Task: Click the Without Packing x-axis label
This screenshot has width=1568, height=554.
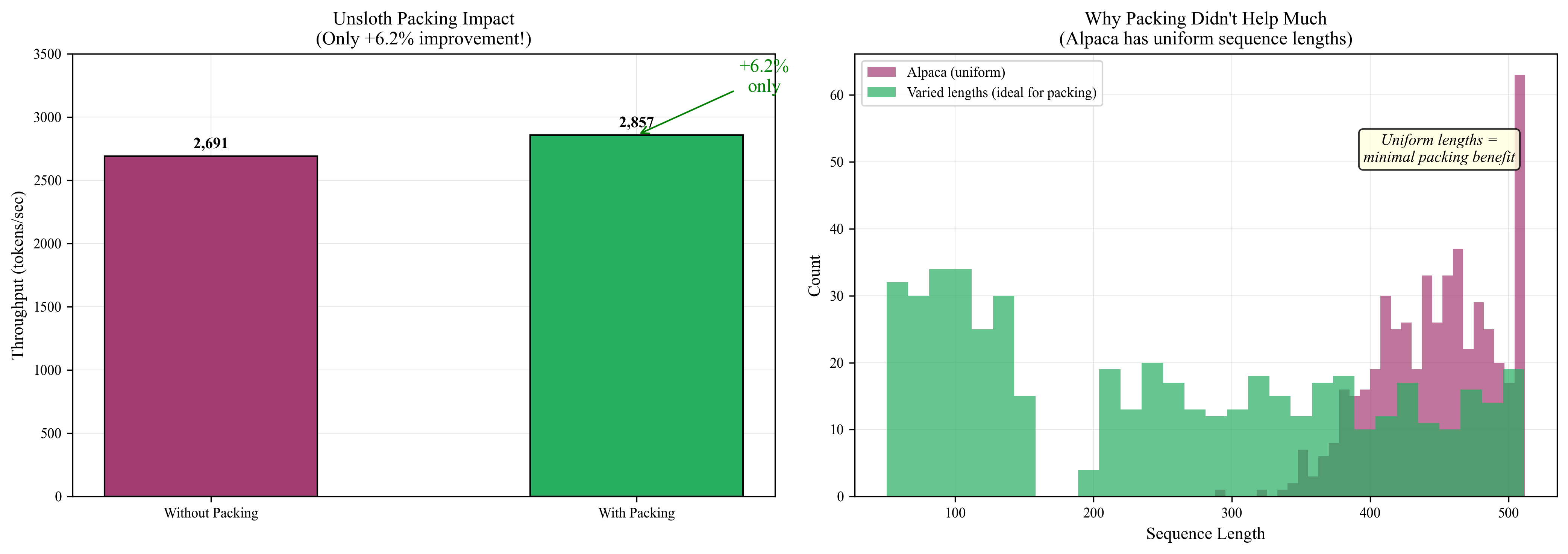Action: [x=211, y=513]
